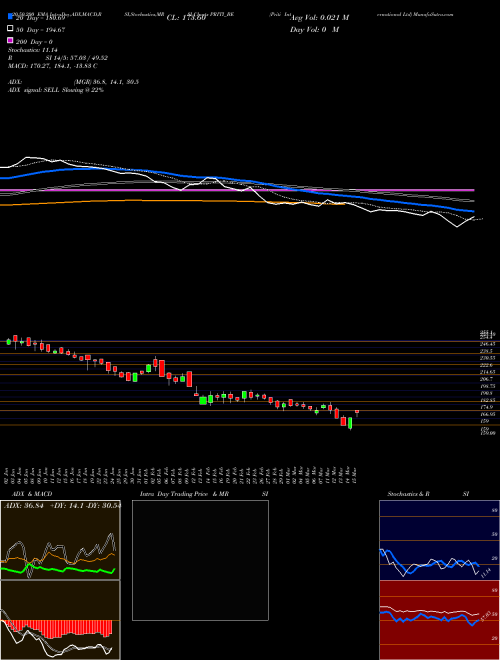The image size is (500, 660).
Task: Click the 'Avg Vol: 0.021 M' text
Action: click(x=319, y=18)
